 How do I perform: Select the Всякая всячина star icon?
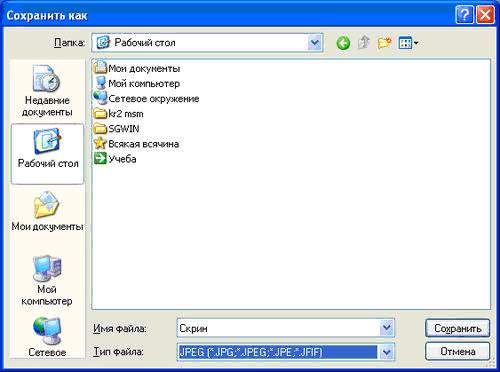[x=100, y=144]
